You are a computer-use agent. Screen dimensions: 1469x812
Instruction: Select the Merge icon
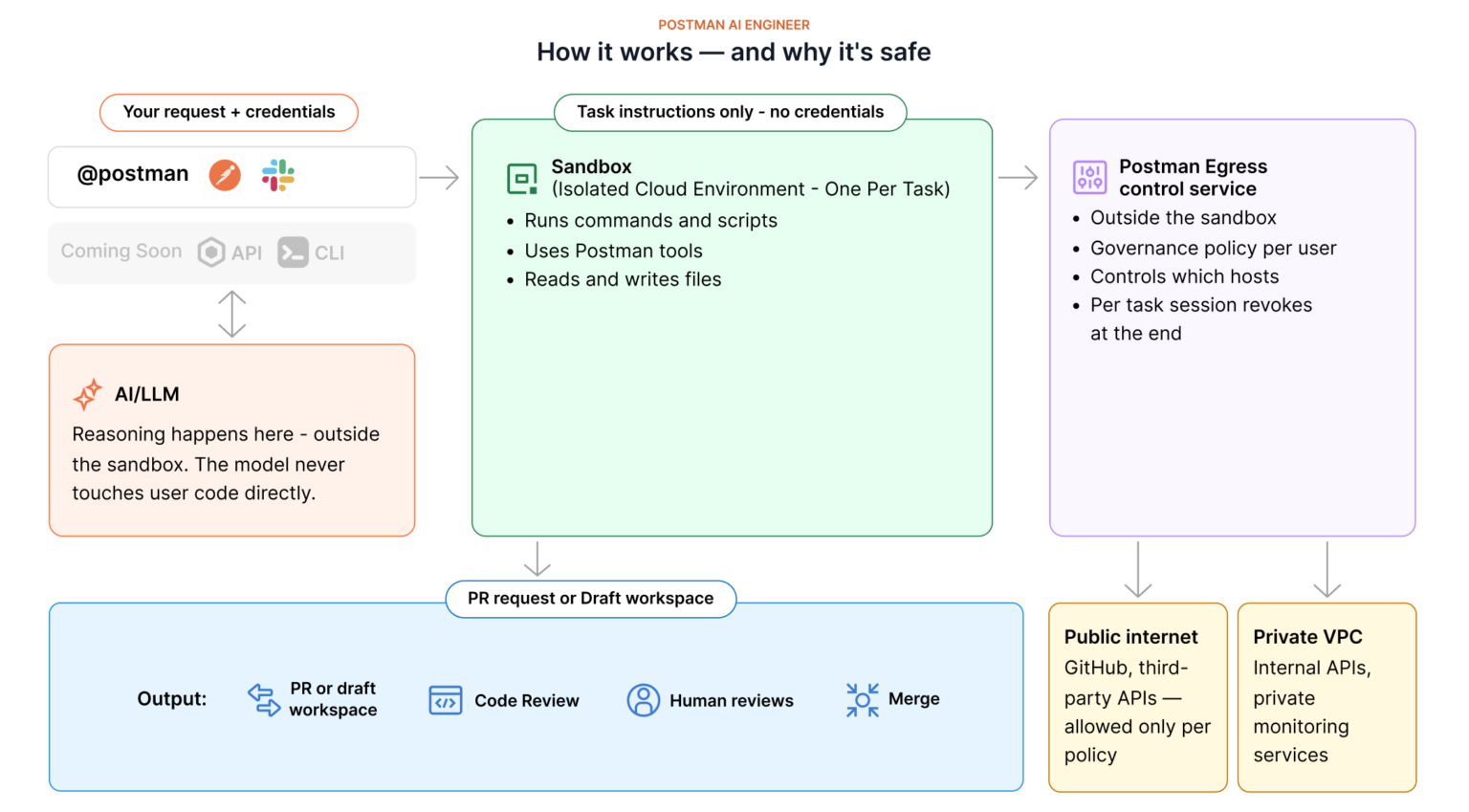click(x=863, y=700)
